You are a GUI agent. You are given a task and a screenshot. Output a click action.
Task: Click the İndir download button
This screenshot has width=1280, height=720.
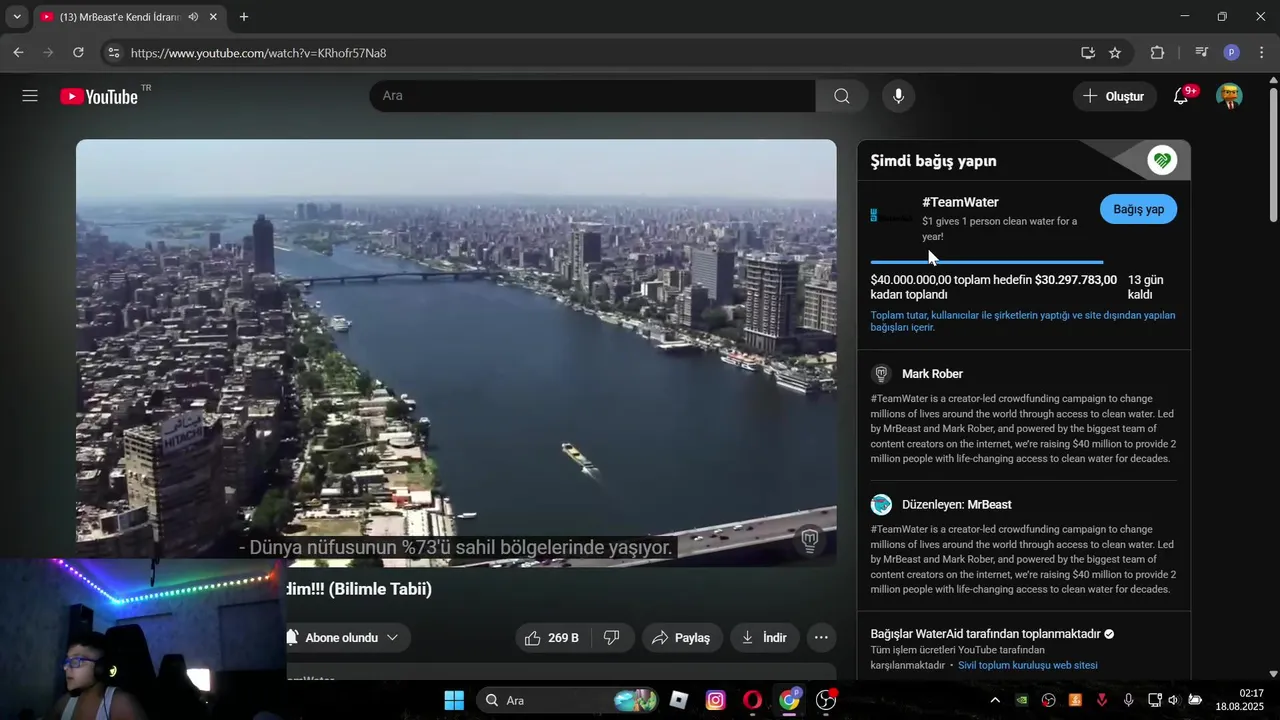(x=764, y=638)
